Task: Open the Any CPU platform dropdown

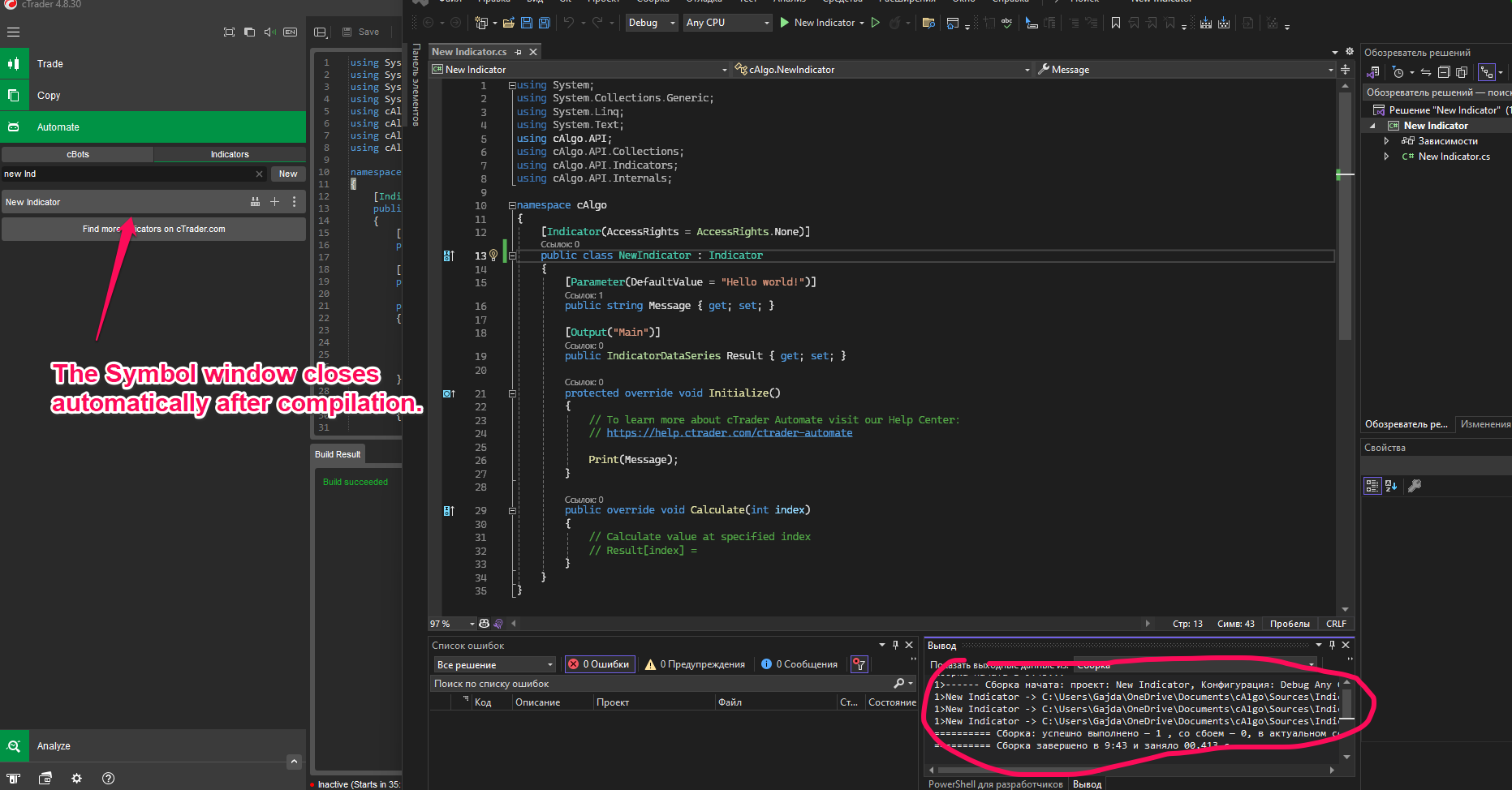Action: [x=727, y=23]
